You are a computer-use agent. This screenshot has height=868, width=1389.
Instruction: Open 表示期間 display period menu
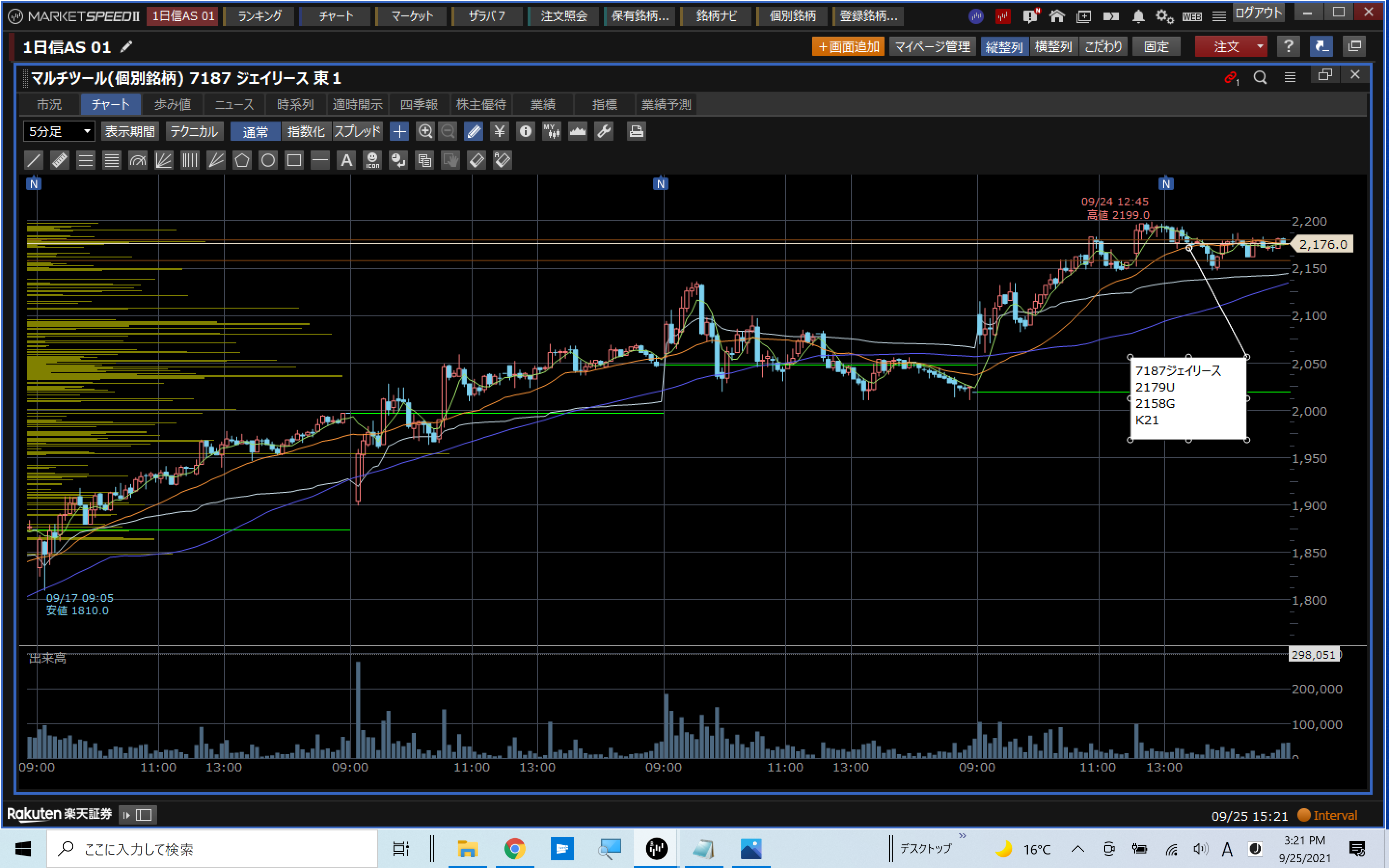point(130,132)
